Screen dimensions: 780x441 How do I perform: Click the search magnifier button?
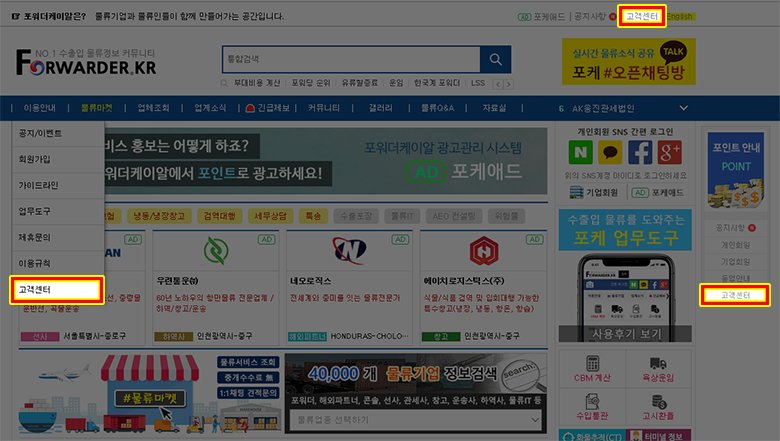click(495, 59)
